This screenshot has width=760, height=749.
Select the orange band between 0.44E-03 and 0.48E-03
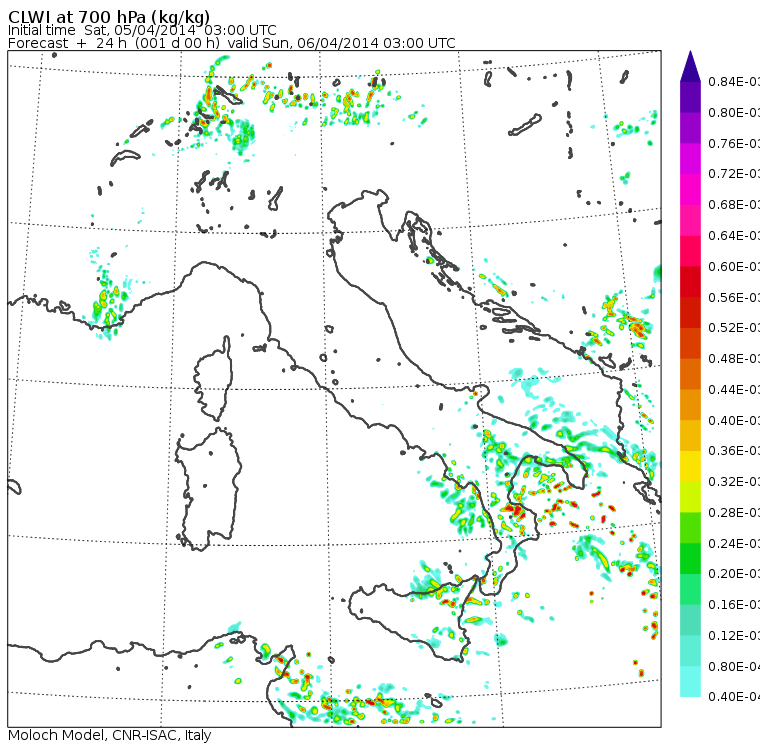690,374
